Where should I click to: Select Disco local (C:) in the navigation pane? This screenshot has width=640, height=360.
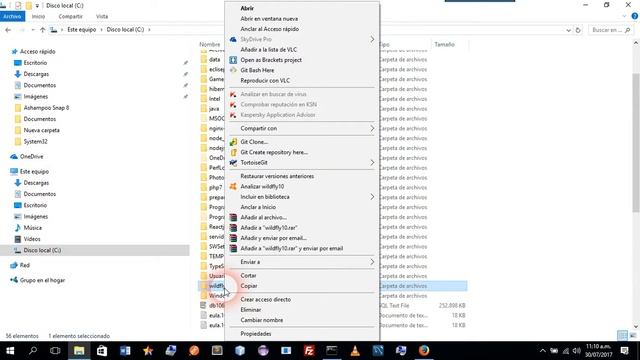(x=42, y=250)
